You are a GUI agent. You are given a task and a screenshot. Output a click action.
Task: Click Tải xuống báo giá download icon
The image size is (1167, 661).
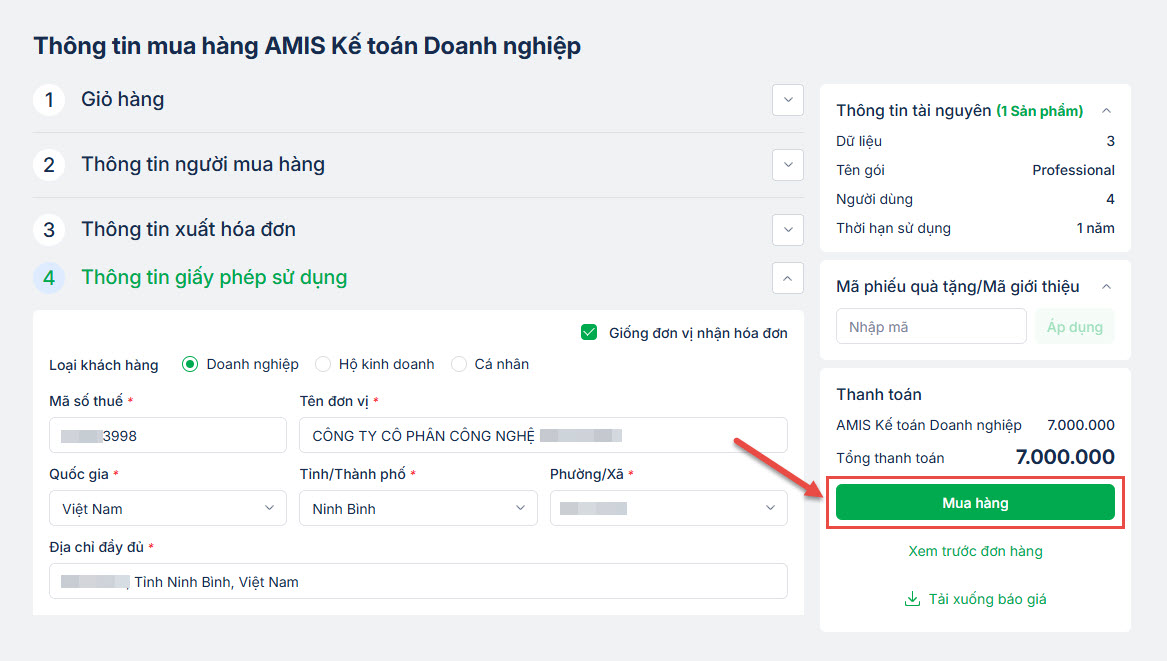click(912, 599)
